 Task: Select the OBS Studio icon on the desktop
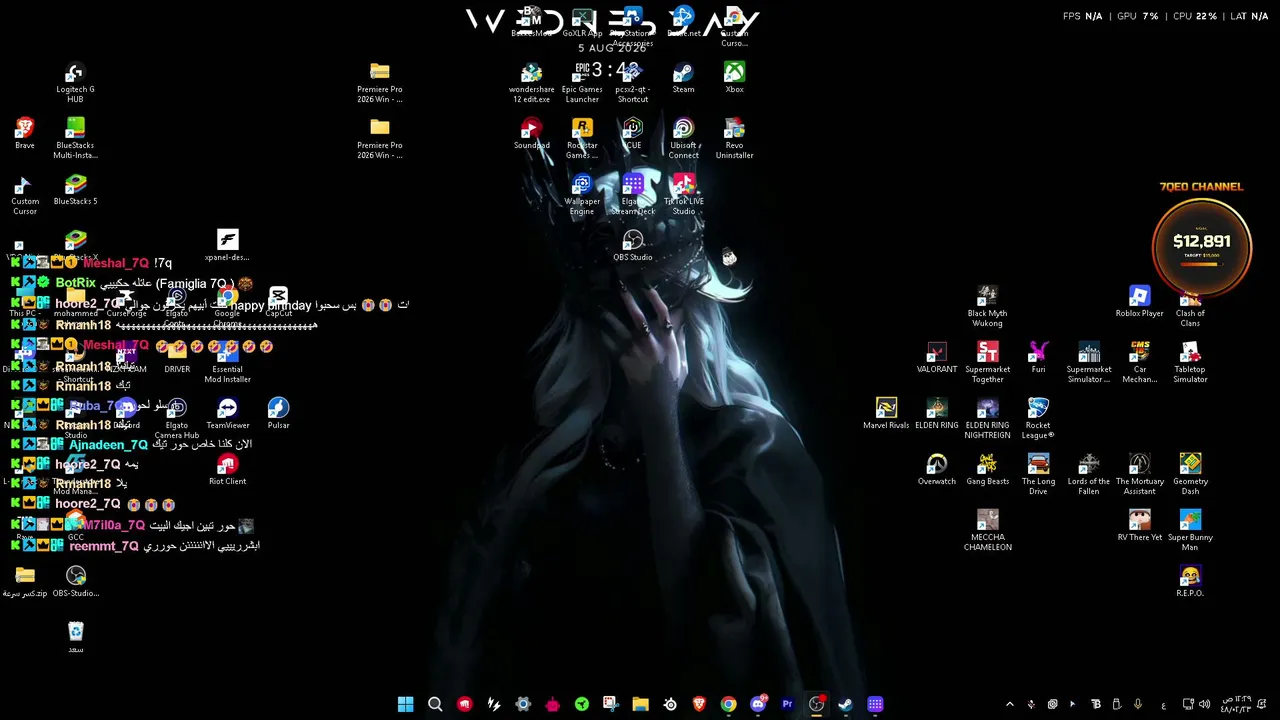(x=633, y=245)
